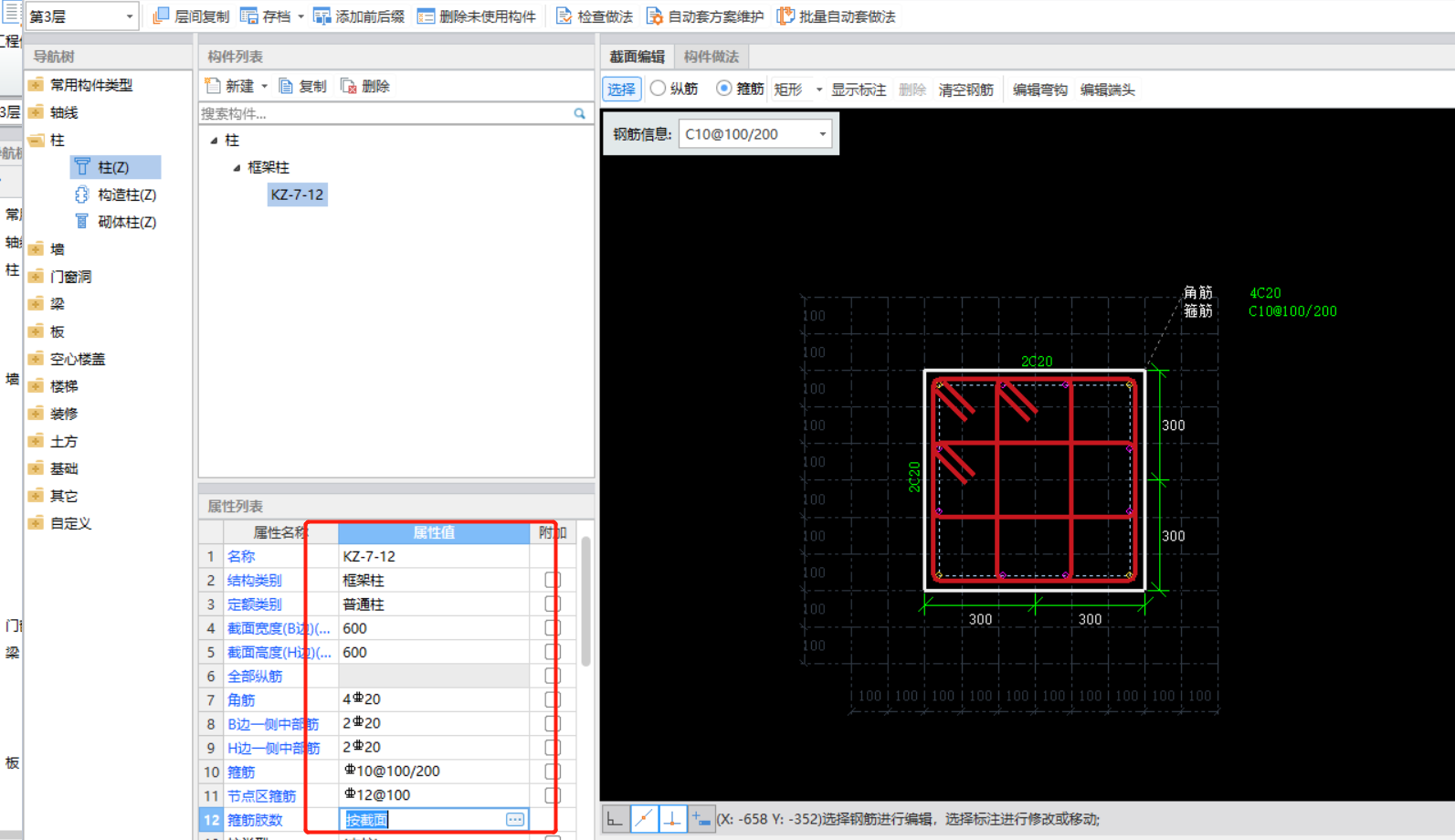The height and width of the screenshot is (840, 1455).
Task: Open the 钢筋信息 C10@100/200 combo box
Action: coord(754,134)
